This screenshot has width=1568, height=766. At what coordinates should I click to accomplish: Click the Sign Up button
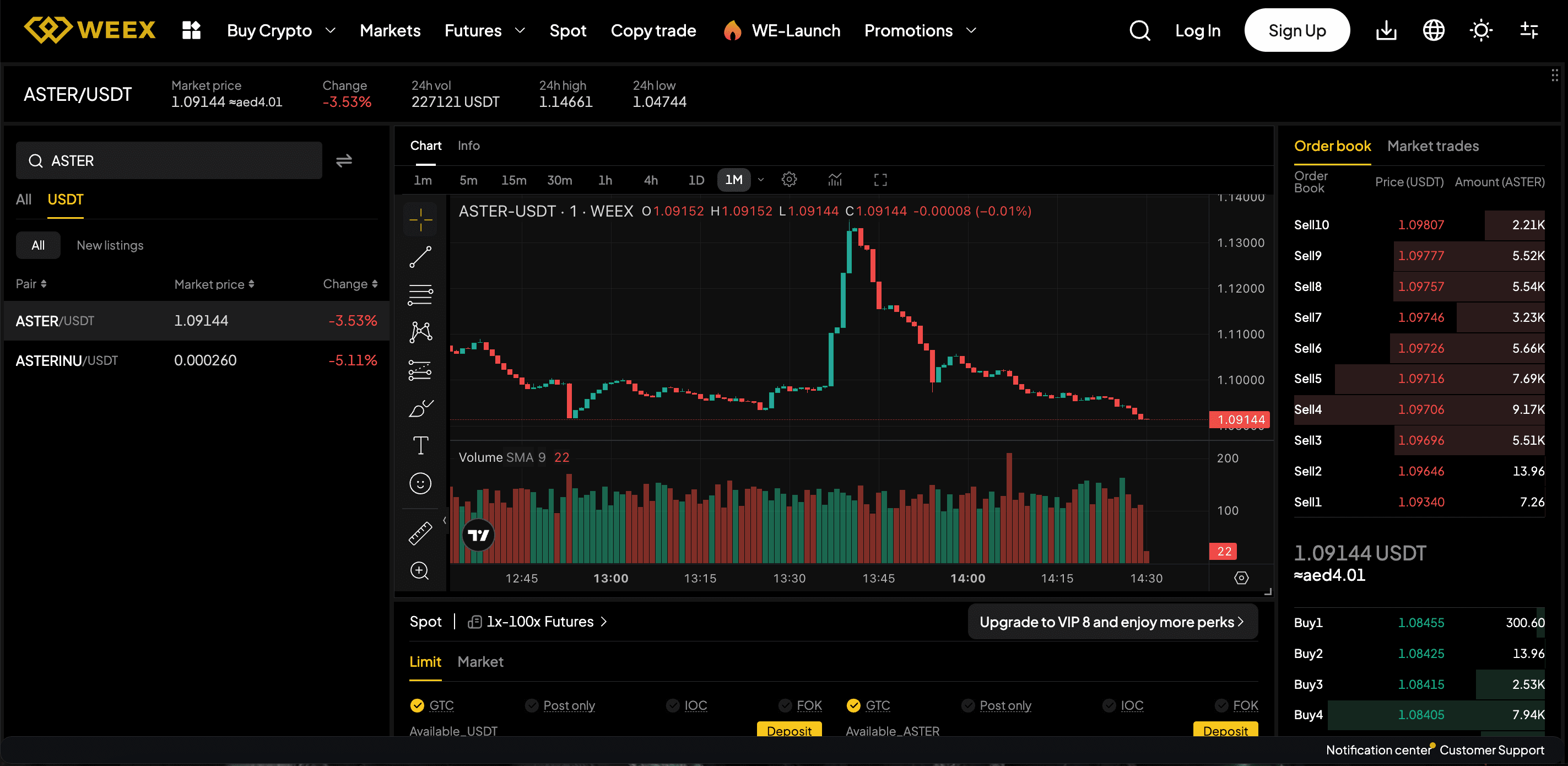tap(1296, 30)
